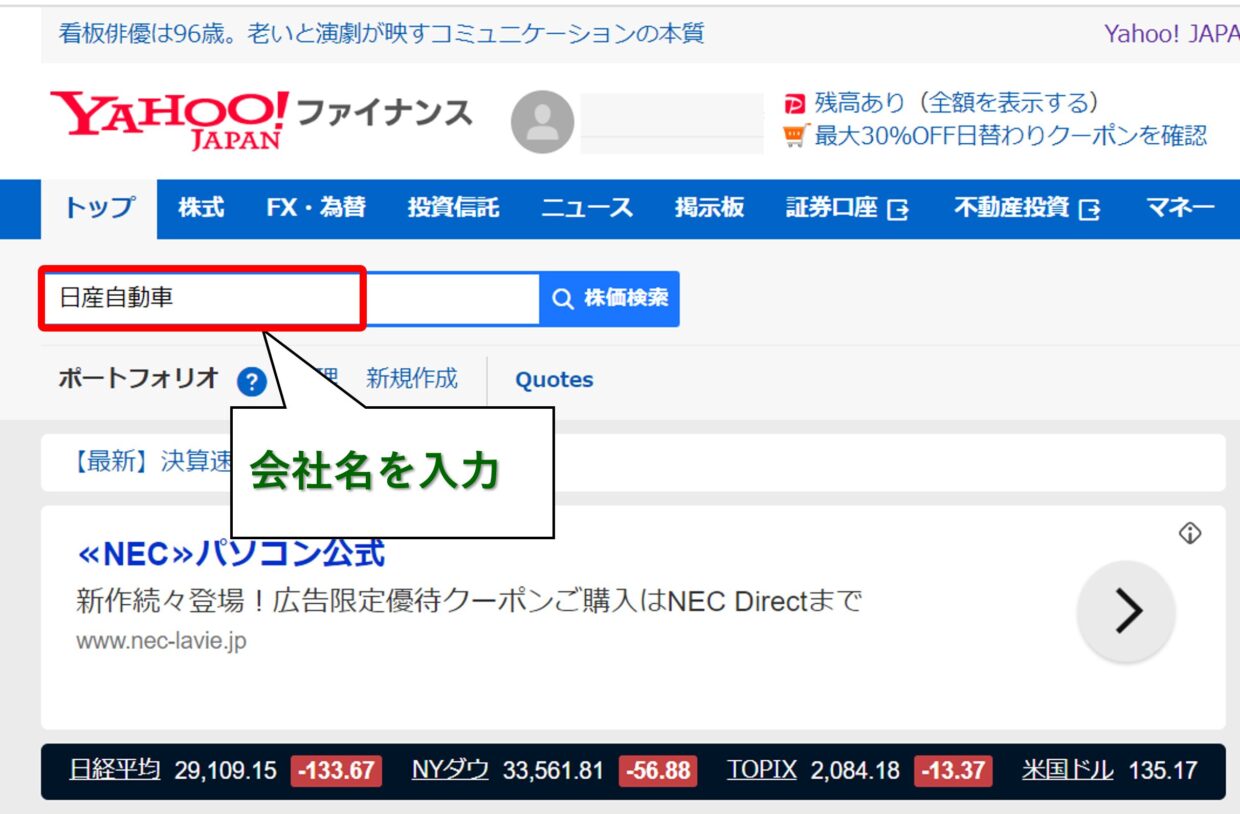Viewport: 1240px width, 814px height.
Task: Click the TOPIX ticker link
Action: coord(762,771)
